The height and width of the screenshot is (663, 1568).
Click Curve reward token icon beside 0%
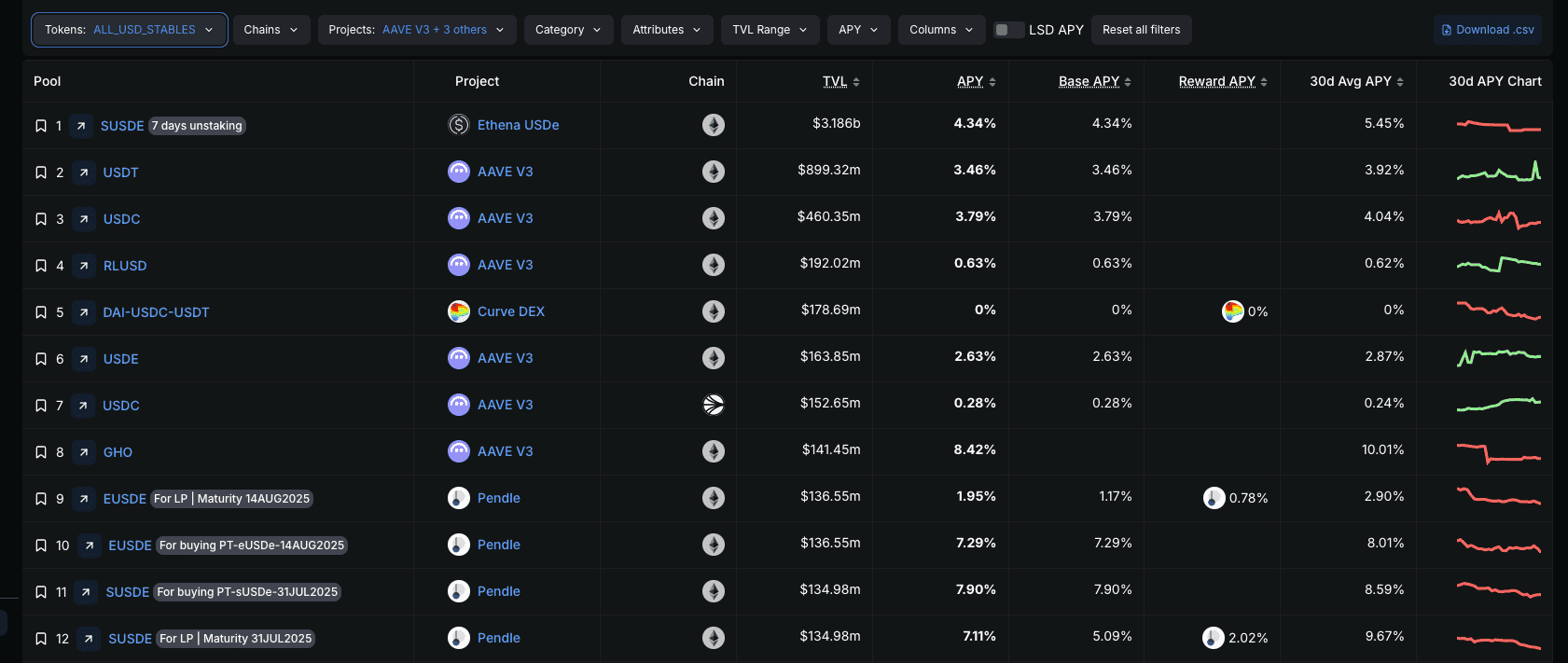pos(1233,311)
